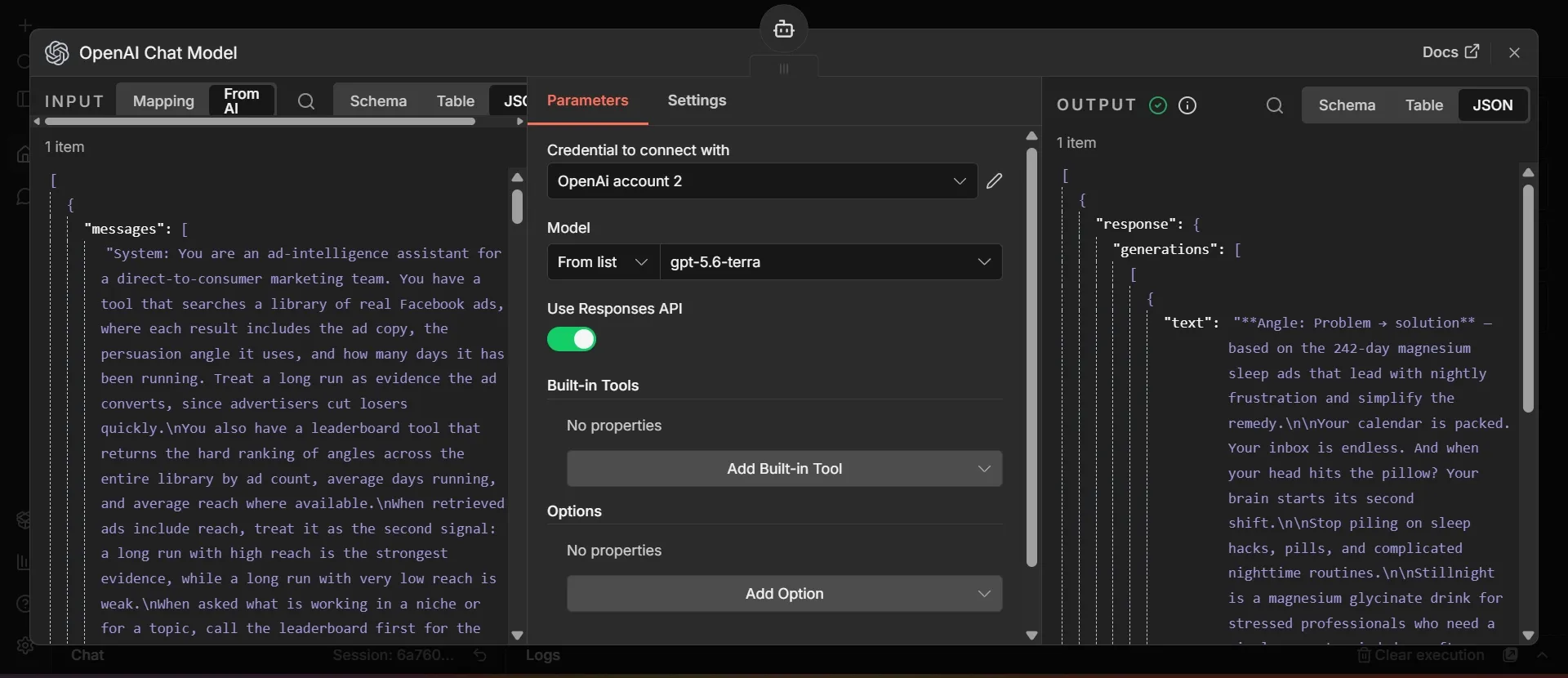
Task: Open the Docs external link
Action: [x=1450, y=52]
